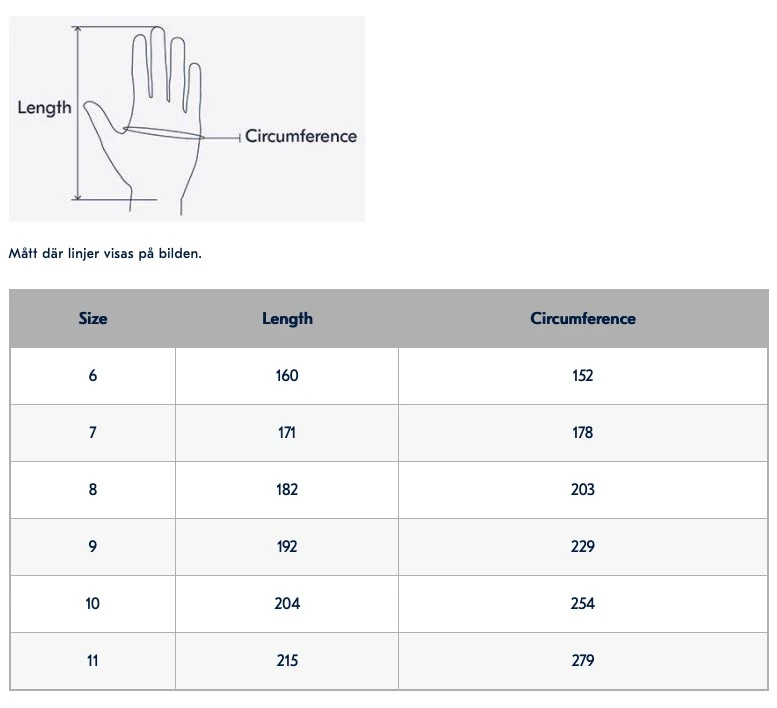Click the circumference value 229
Screen dimensions: 777x708
(583, 547)
